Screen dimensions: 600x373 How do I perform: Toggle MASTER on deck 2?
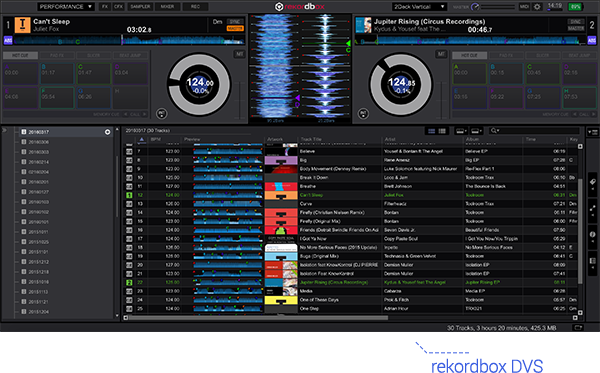click(x=576, y=28)
